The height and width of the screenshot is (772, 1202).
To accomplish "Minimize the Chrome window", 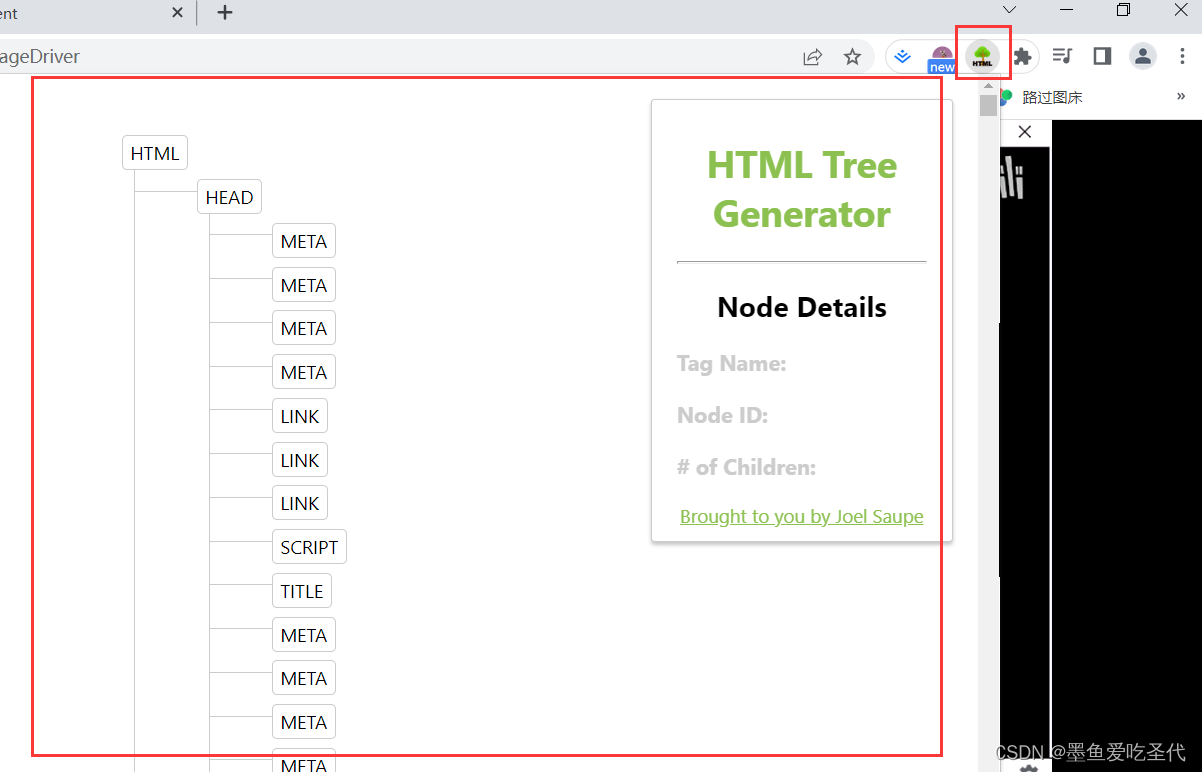I will (1066, 10).
